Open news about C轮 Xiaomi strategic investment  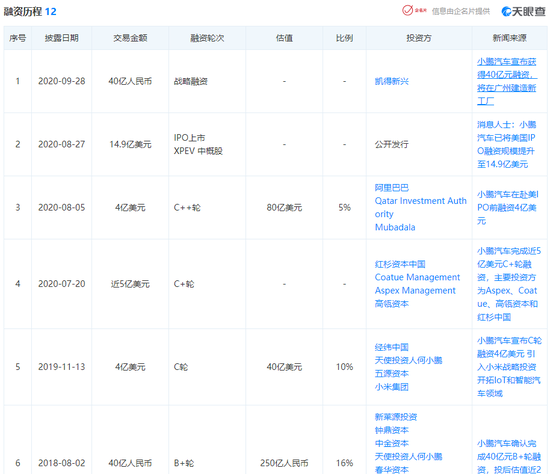point(509,367)
